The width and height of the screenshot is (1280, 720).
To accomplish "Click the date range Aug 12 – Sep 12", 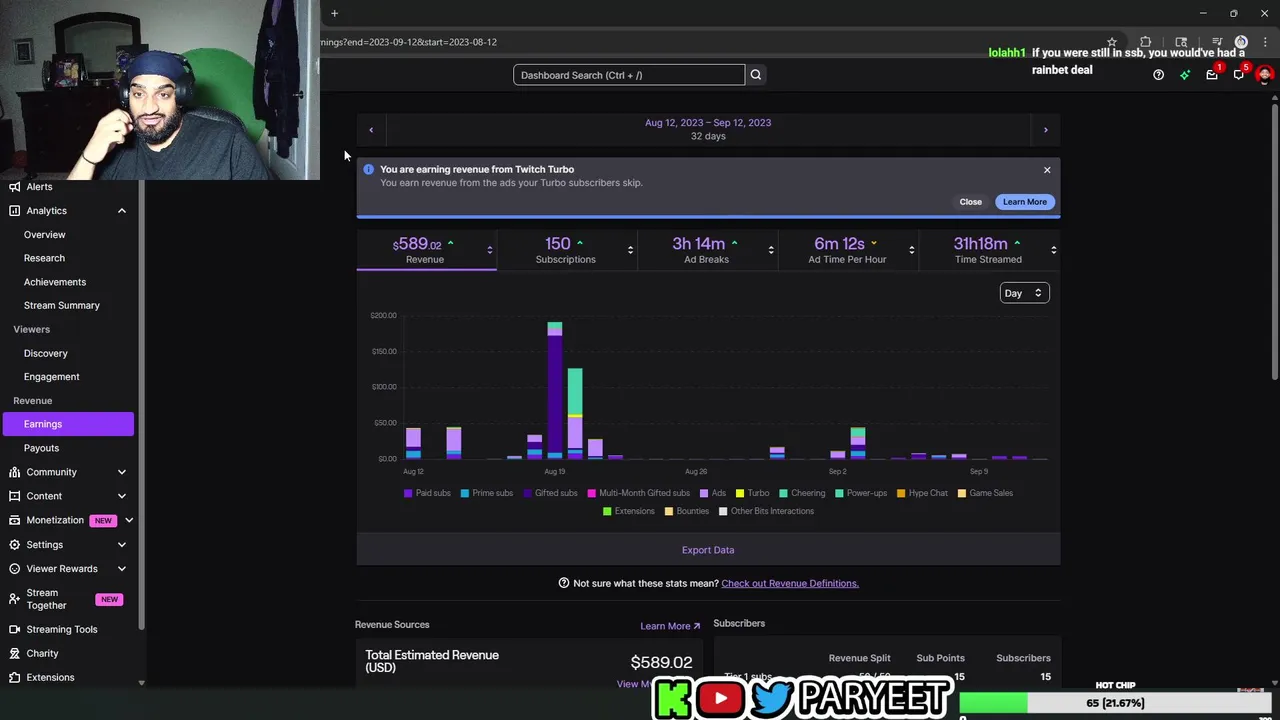I will pos(708,123).
